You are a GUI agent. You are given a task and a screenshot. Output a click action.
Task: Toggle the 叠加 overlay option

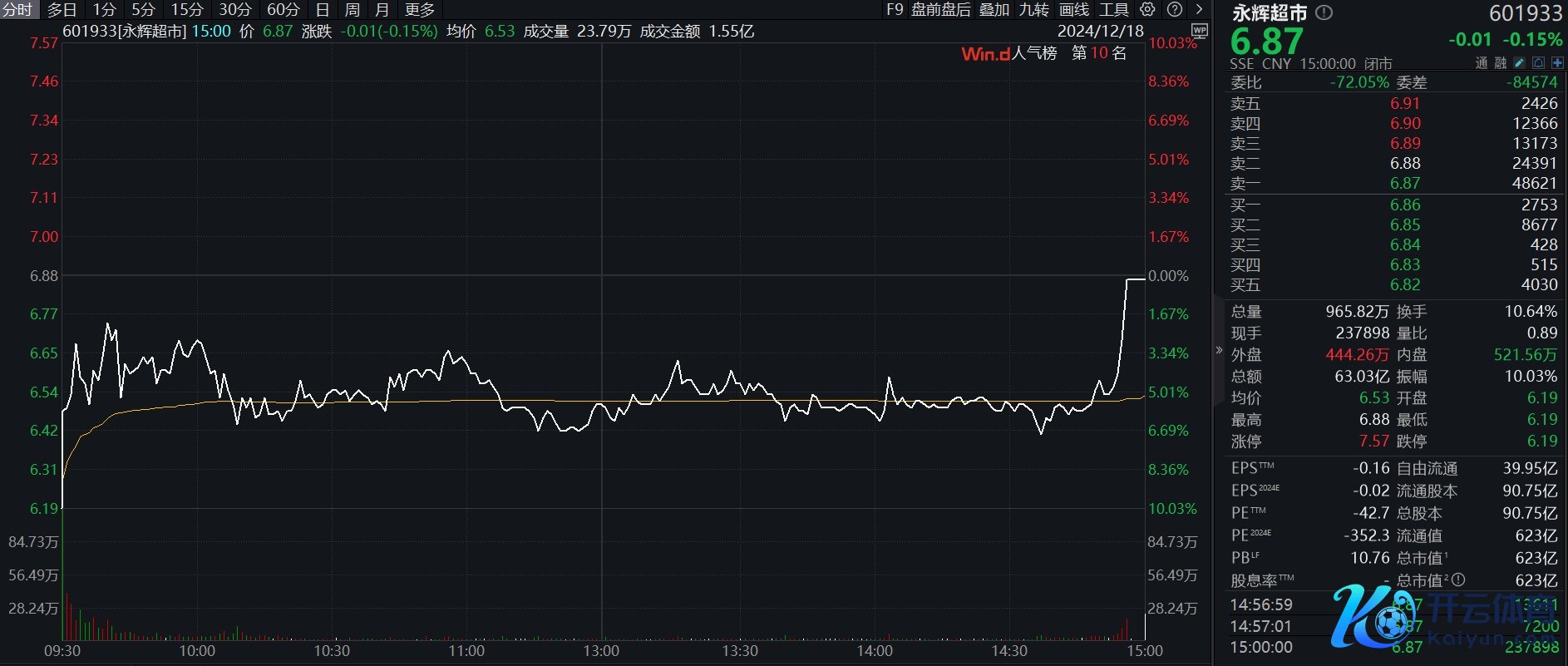[994, 9]
